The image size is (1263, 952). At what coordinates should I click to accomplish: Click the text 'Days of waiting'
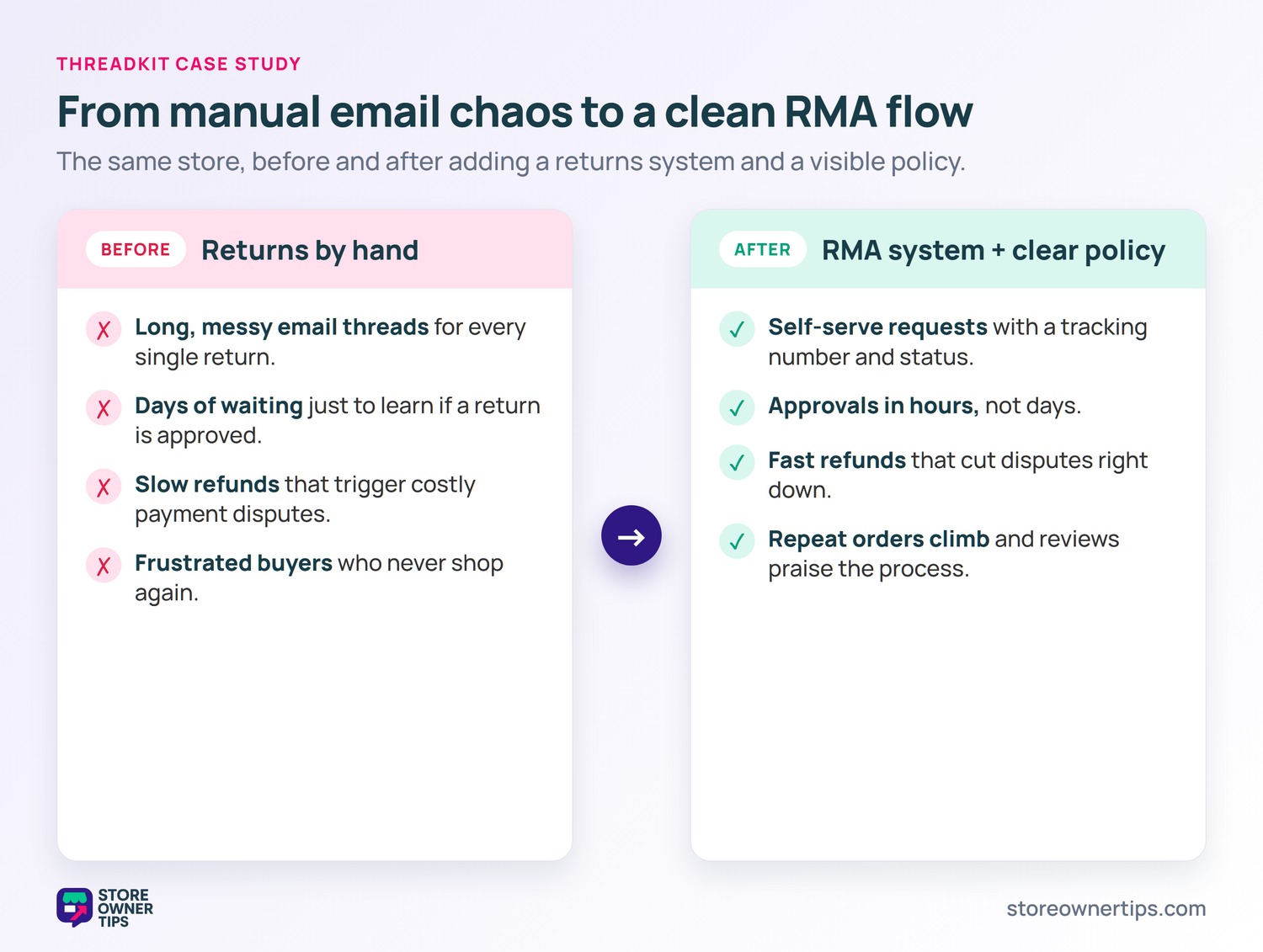click(219, 406)
